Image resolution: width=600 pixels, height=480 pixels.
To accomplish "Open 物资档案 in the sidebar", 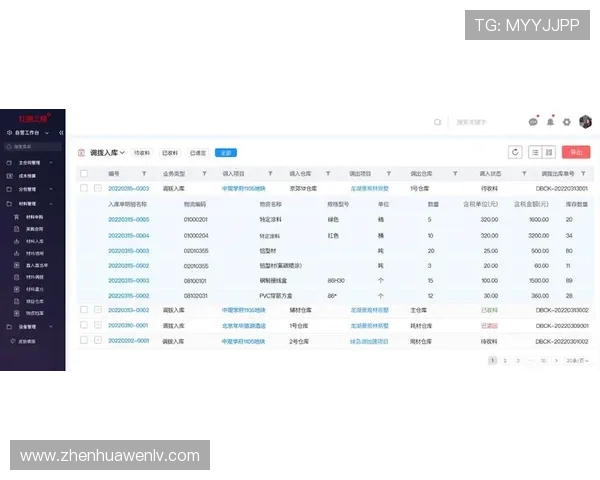I will (34, 313).
